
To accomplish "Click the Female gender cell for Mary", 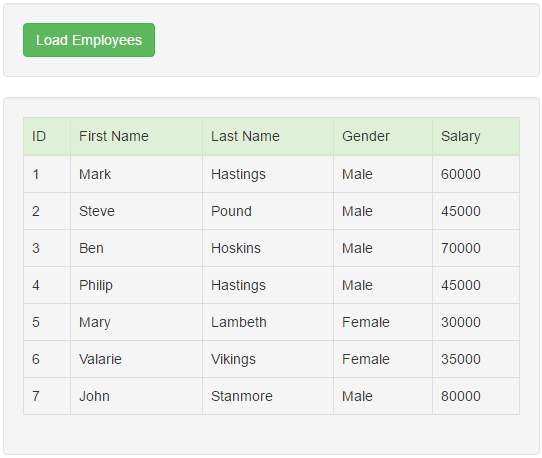I will coord(383,322).
